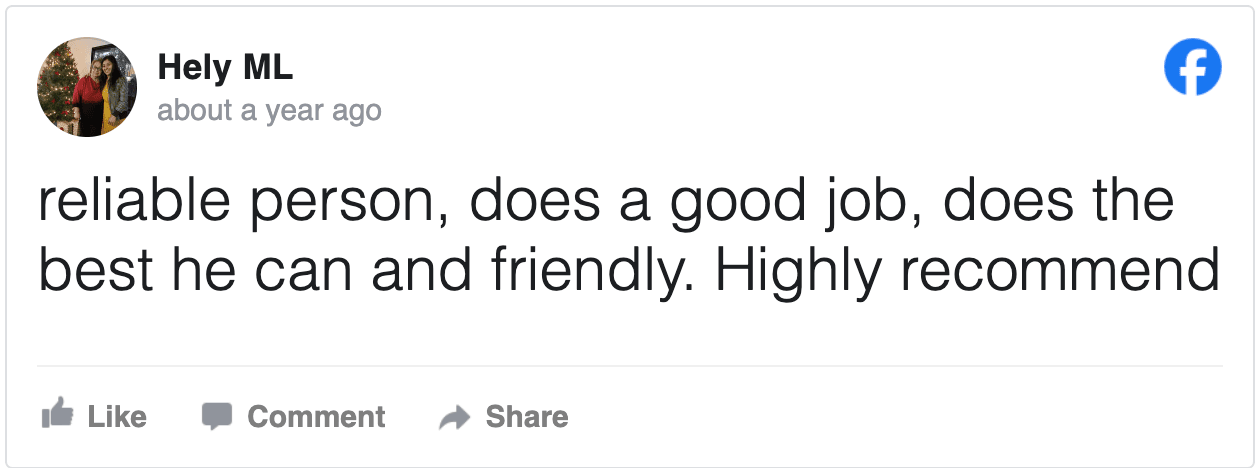Image resolution: width=1260 pixels, height=476 pixels.
Task: Open Hely ML's circular profile photo
Action: [x=87, y=87]
